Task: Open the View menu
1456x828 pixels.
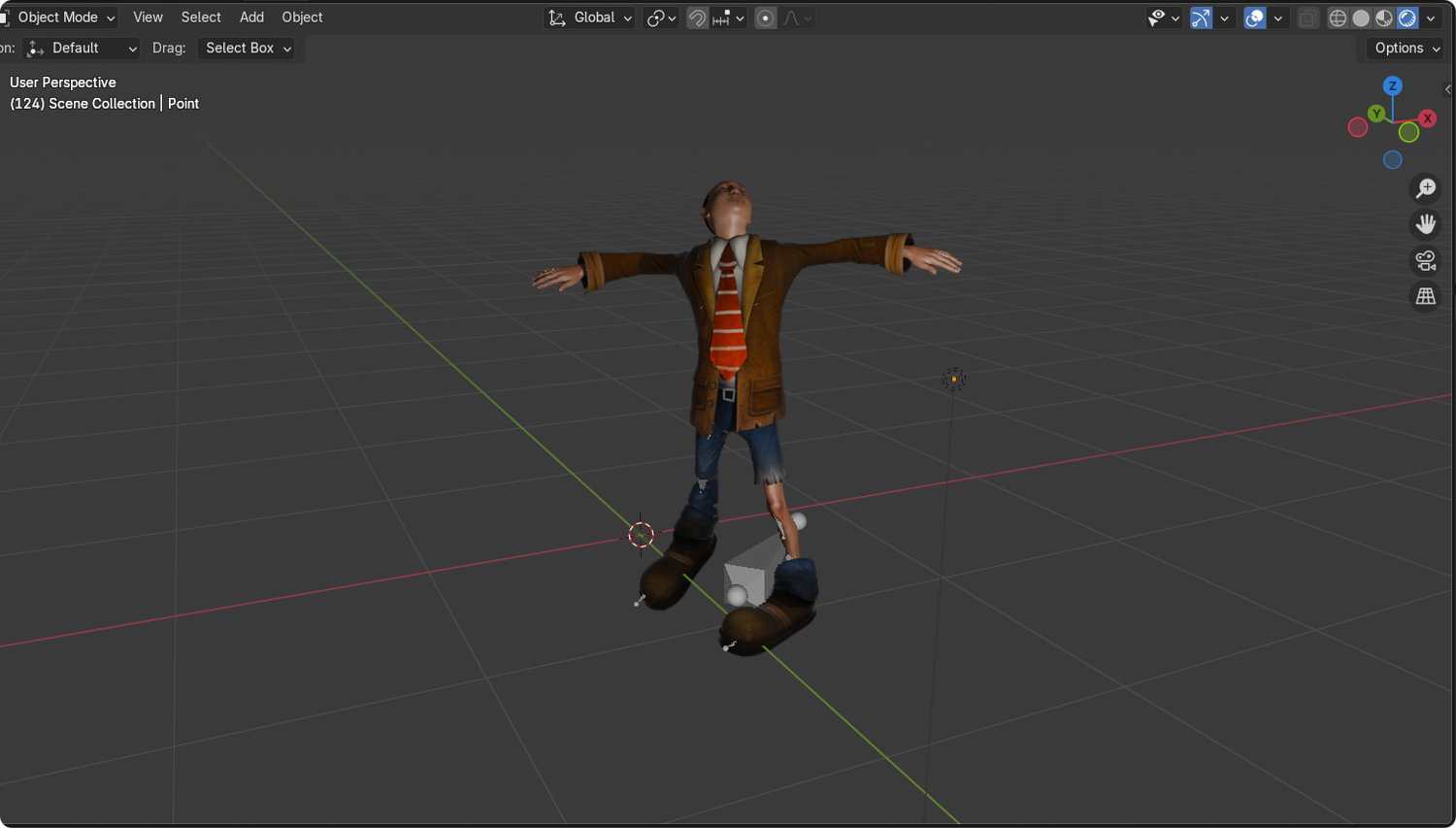Action: point(148,17)
